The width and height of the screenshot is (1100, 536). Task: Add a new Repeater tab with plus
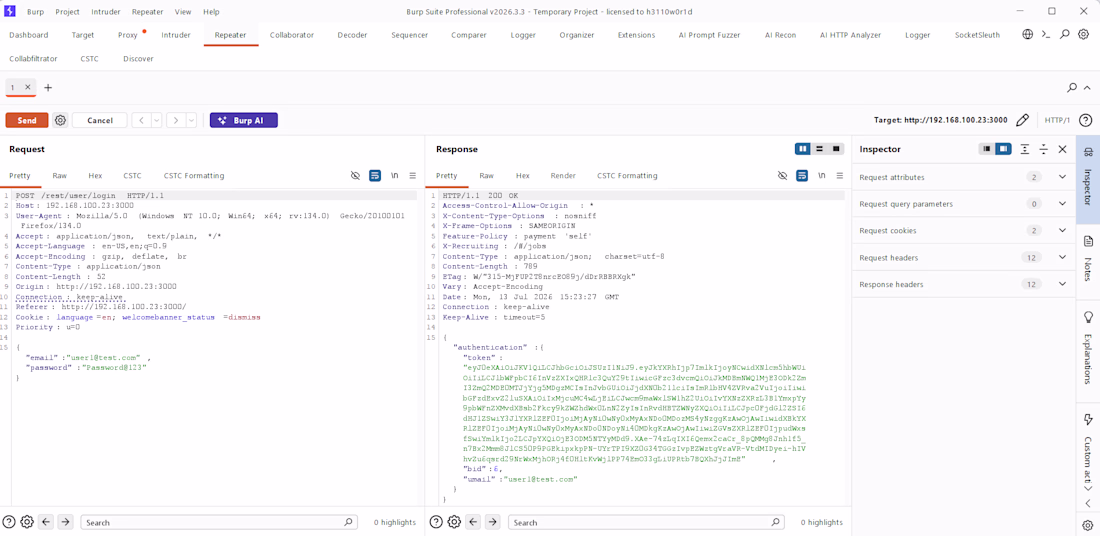click(48, 88)
